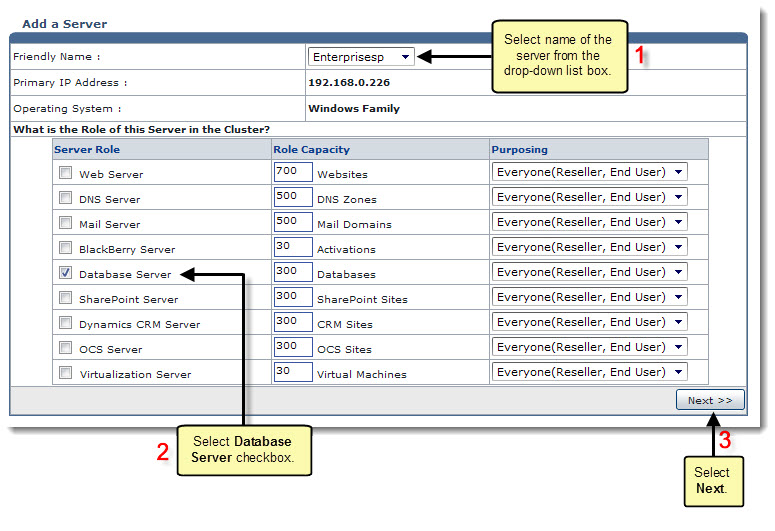Open Purposing dropdown for DNS Zones row
The width and height of the screenshot is (775, 531).
(589, 197)
